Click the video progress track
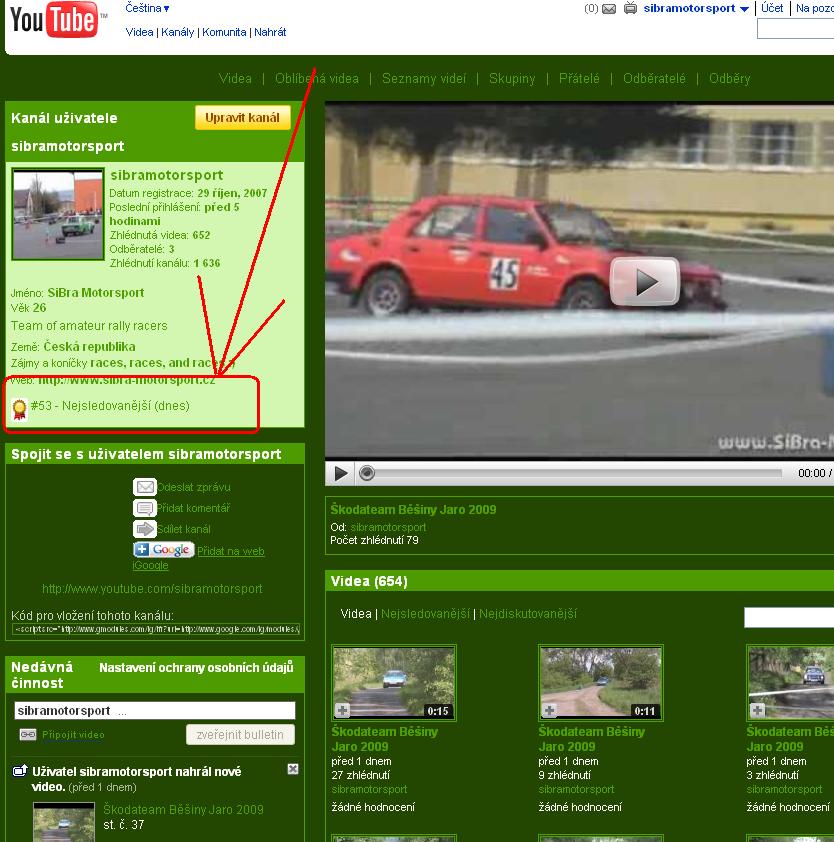 (x=577, y=473)
